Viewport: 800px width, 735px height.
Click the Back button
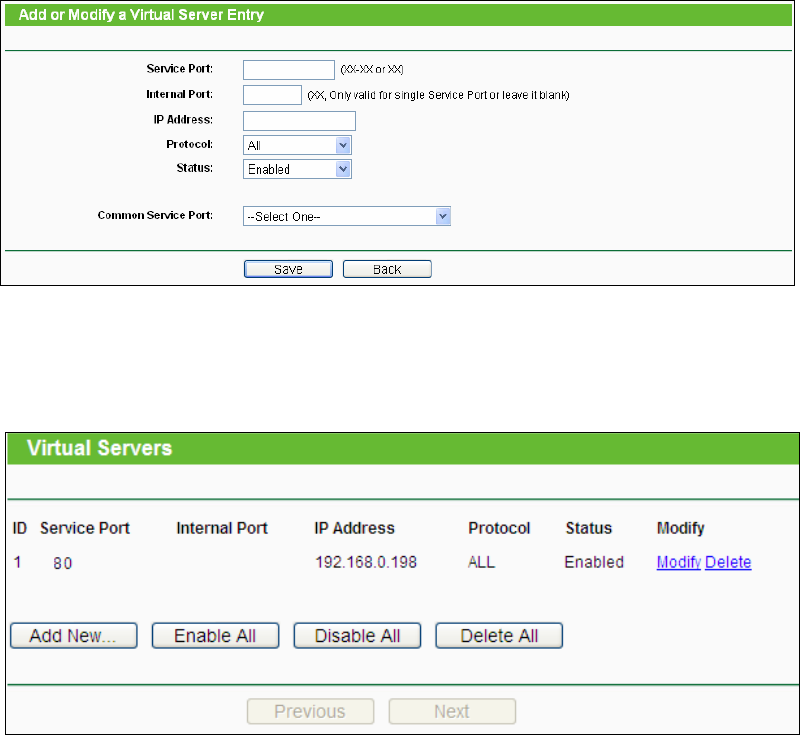pos(387,269)
